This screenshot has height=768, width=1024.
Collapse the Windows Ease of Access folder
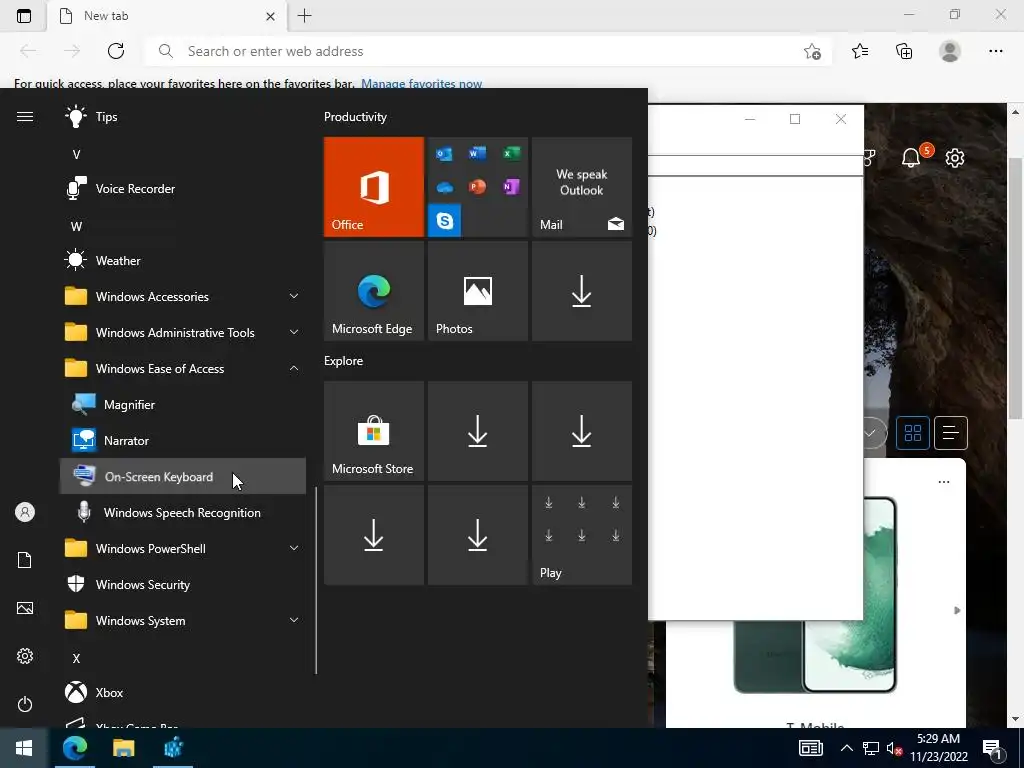183,368
